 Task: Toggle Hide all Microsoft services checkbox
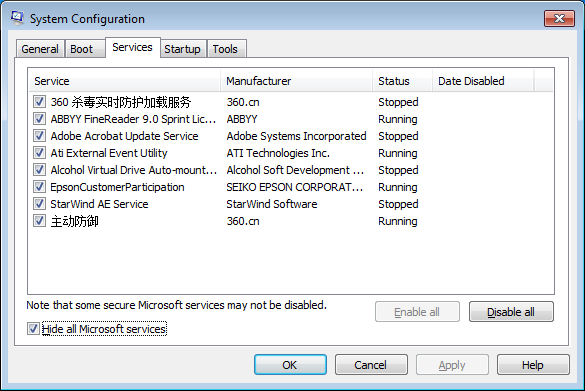tap(33, 329)
